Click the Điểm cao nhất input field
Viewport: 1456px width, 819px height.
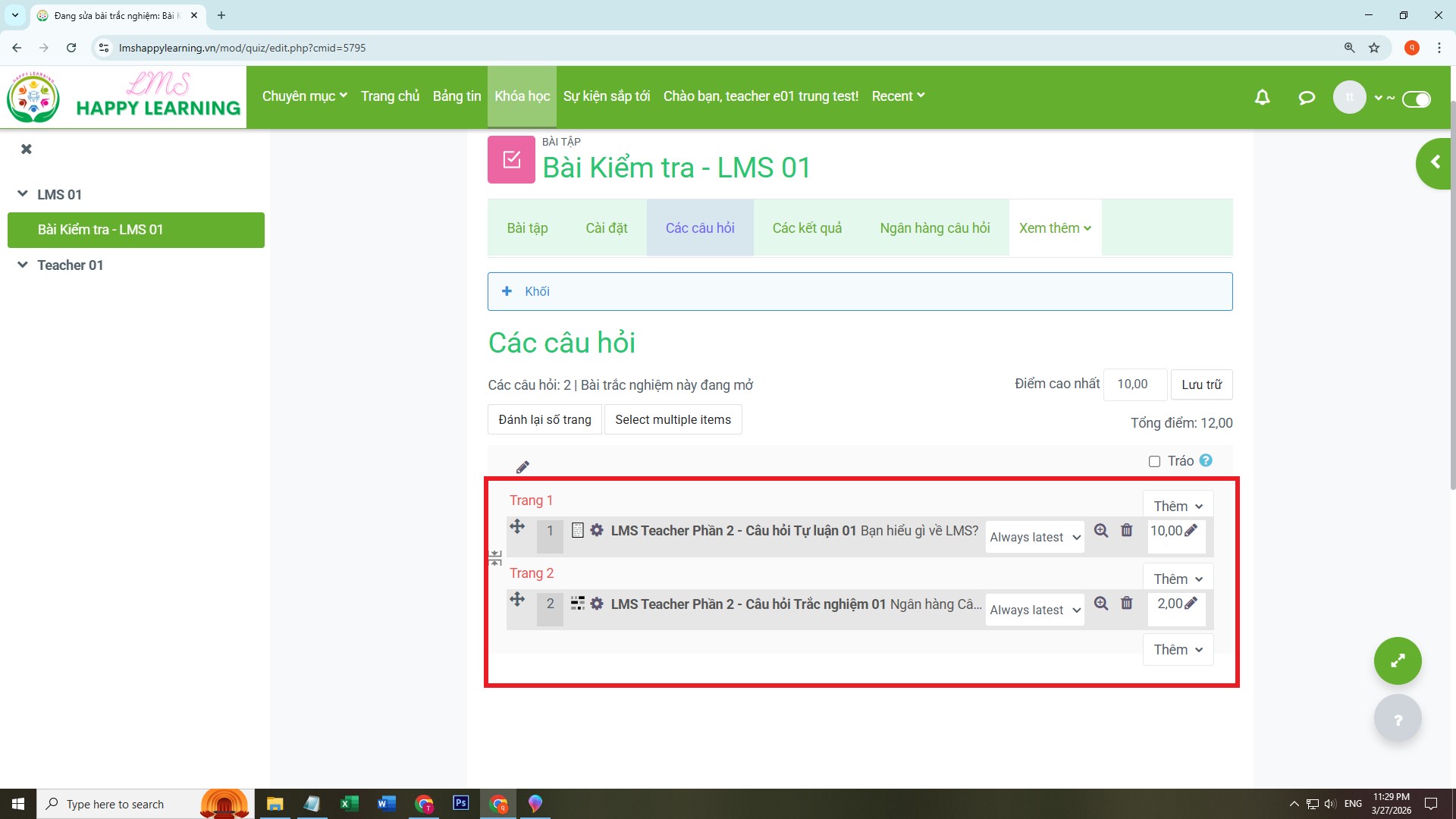(x=1134, y=384)
